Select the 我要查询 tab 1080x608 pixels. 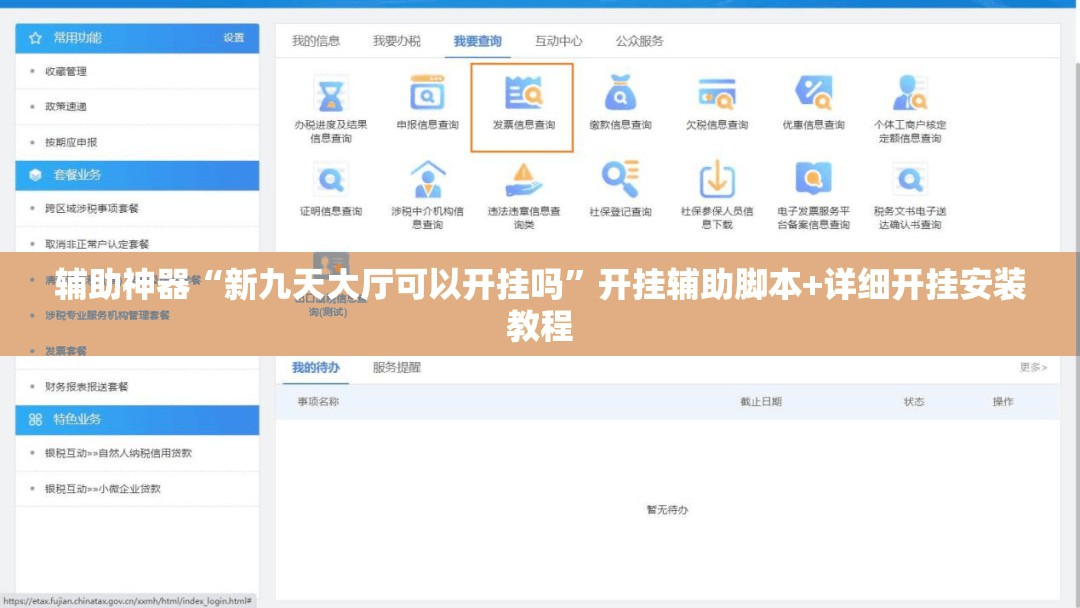477,41
